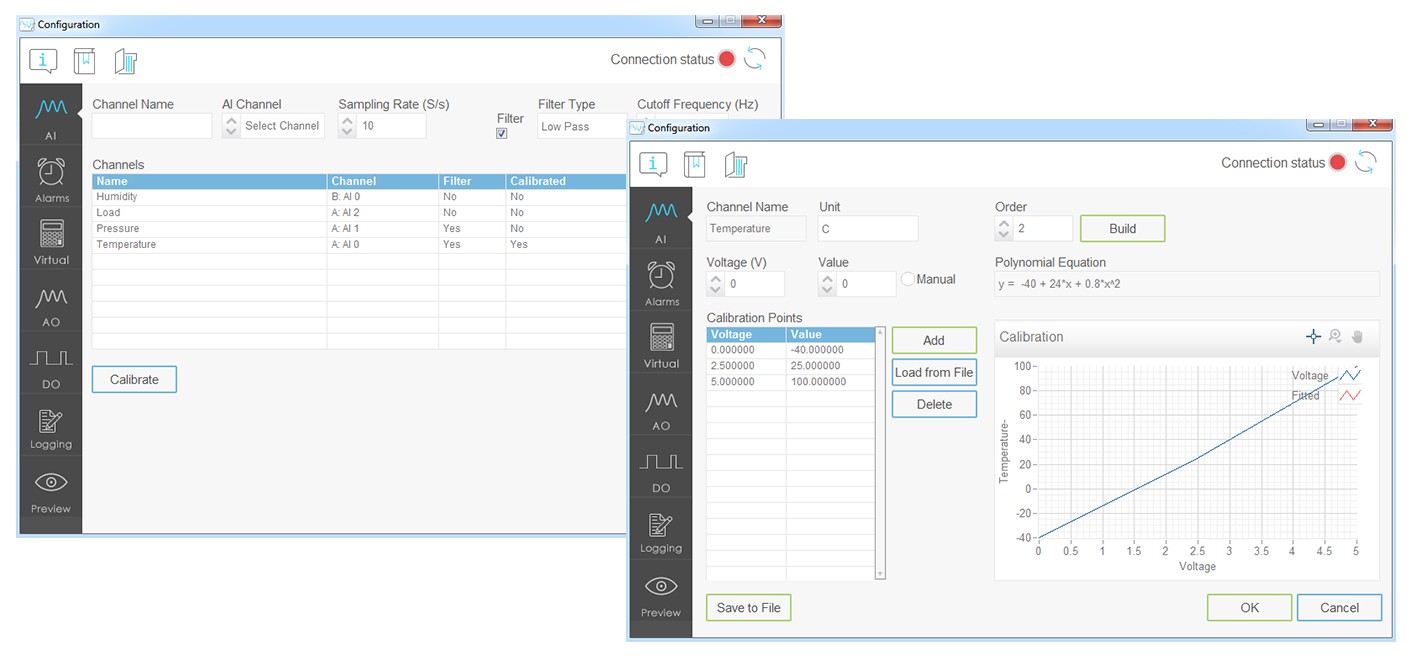This screenshot has width=1416, height=660.
Task: Toggle the Voltage plot legend swatch
Action: pyautogui.click(x=1350, y=375)
